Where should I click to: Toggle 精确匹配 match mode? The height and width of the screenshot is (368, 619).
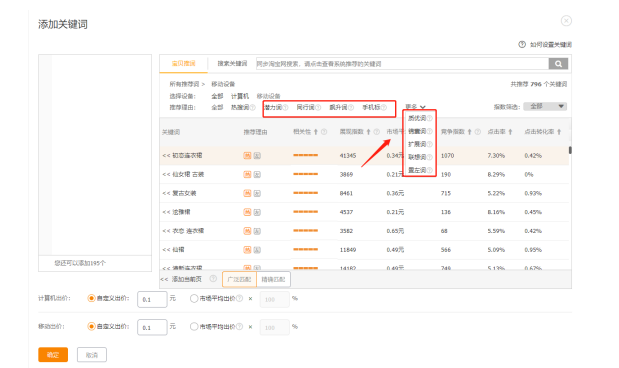tap(273, 280)
